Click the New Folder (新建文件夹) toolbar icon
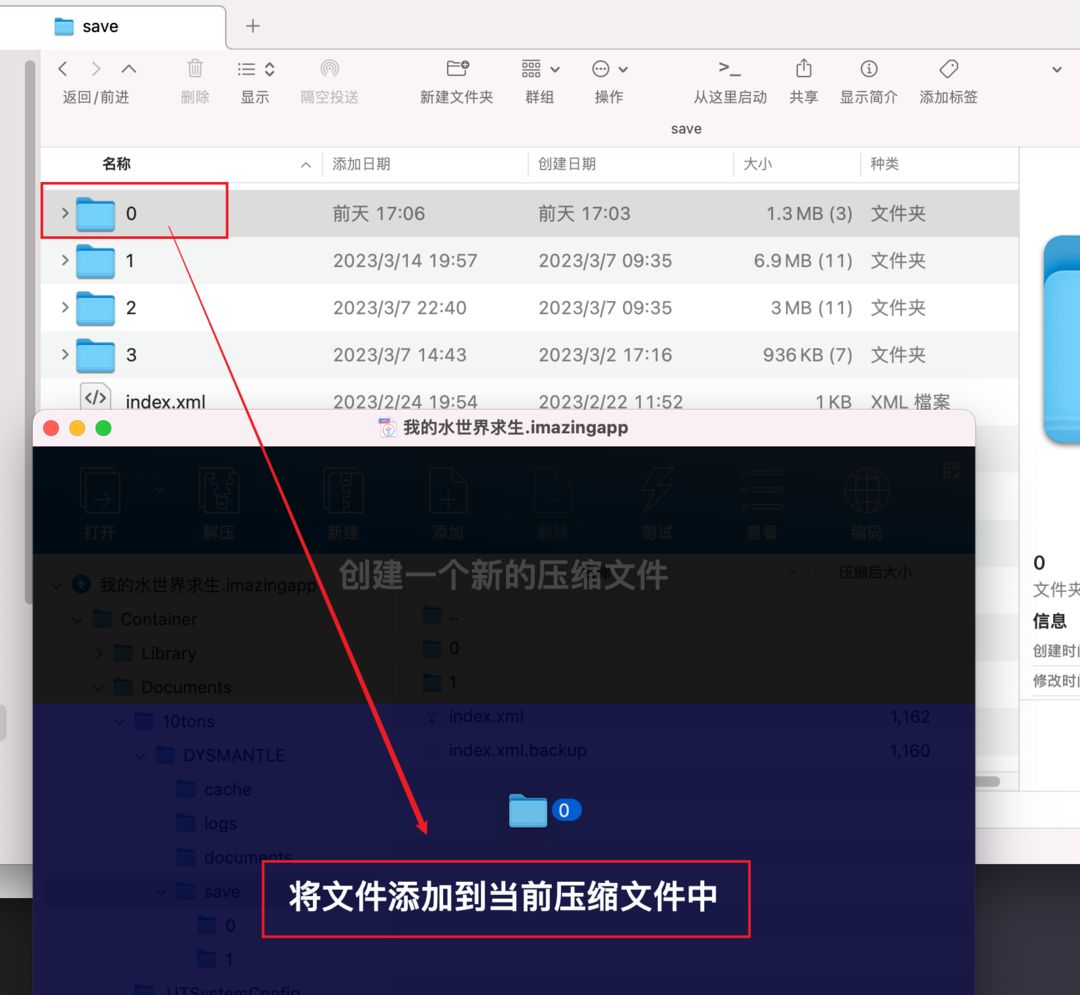 [457, 68]
